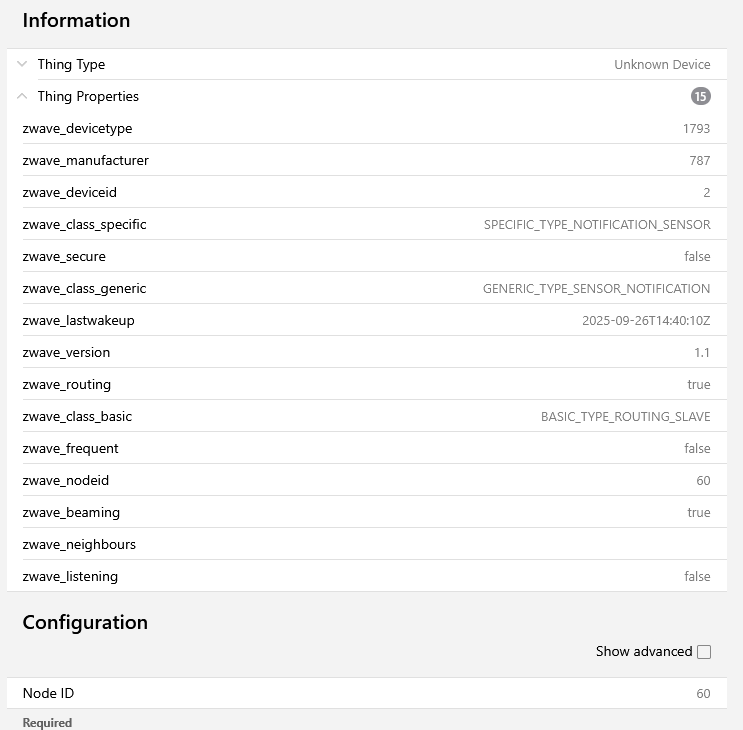The height and width of the screenshot is (730, 743).
Task: Click the zwave_secure property label
Action: [x=64, y=256]
